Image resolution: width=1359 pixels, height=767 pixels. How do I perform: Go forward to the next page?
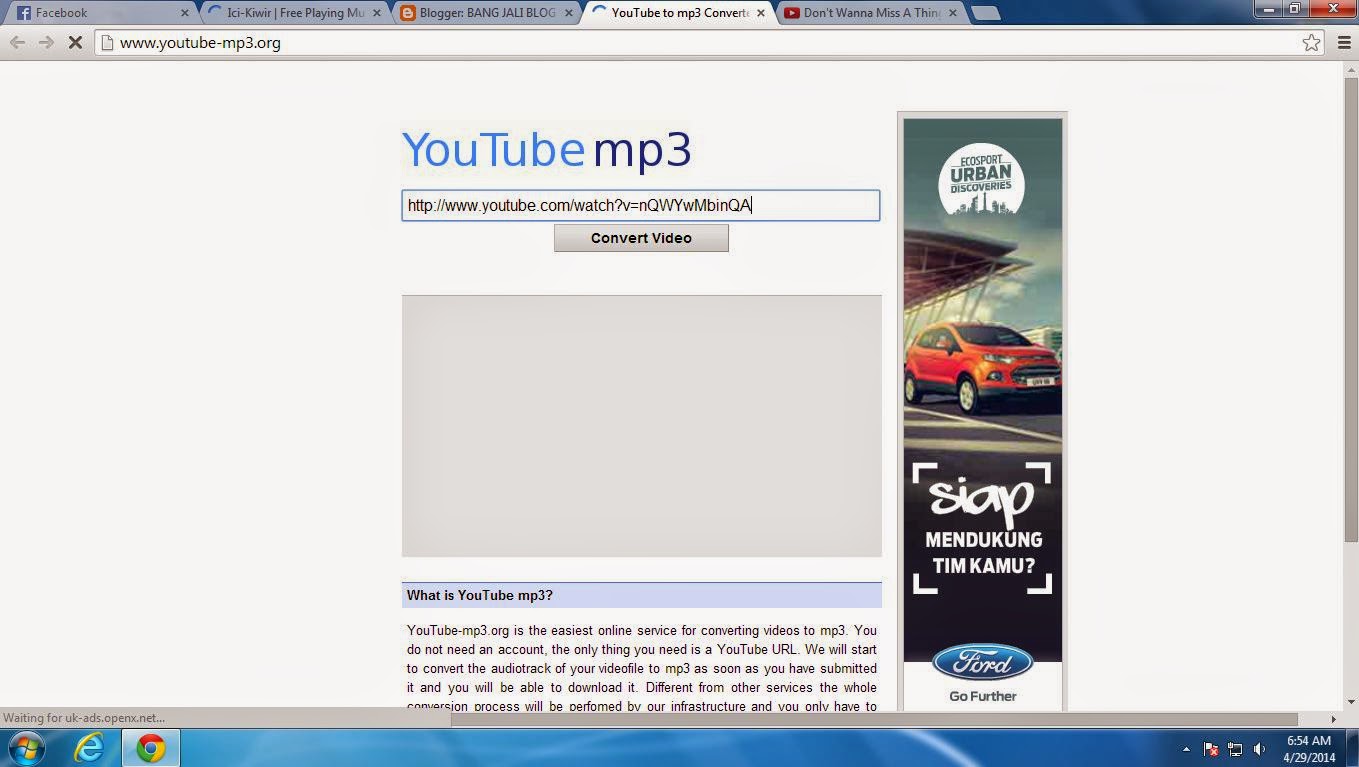pos(46,43)
